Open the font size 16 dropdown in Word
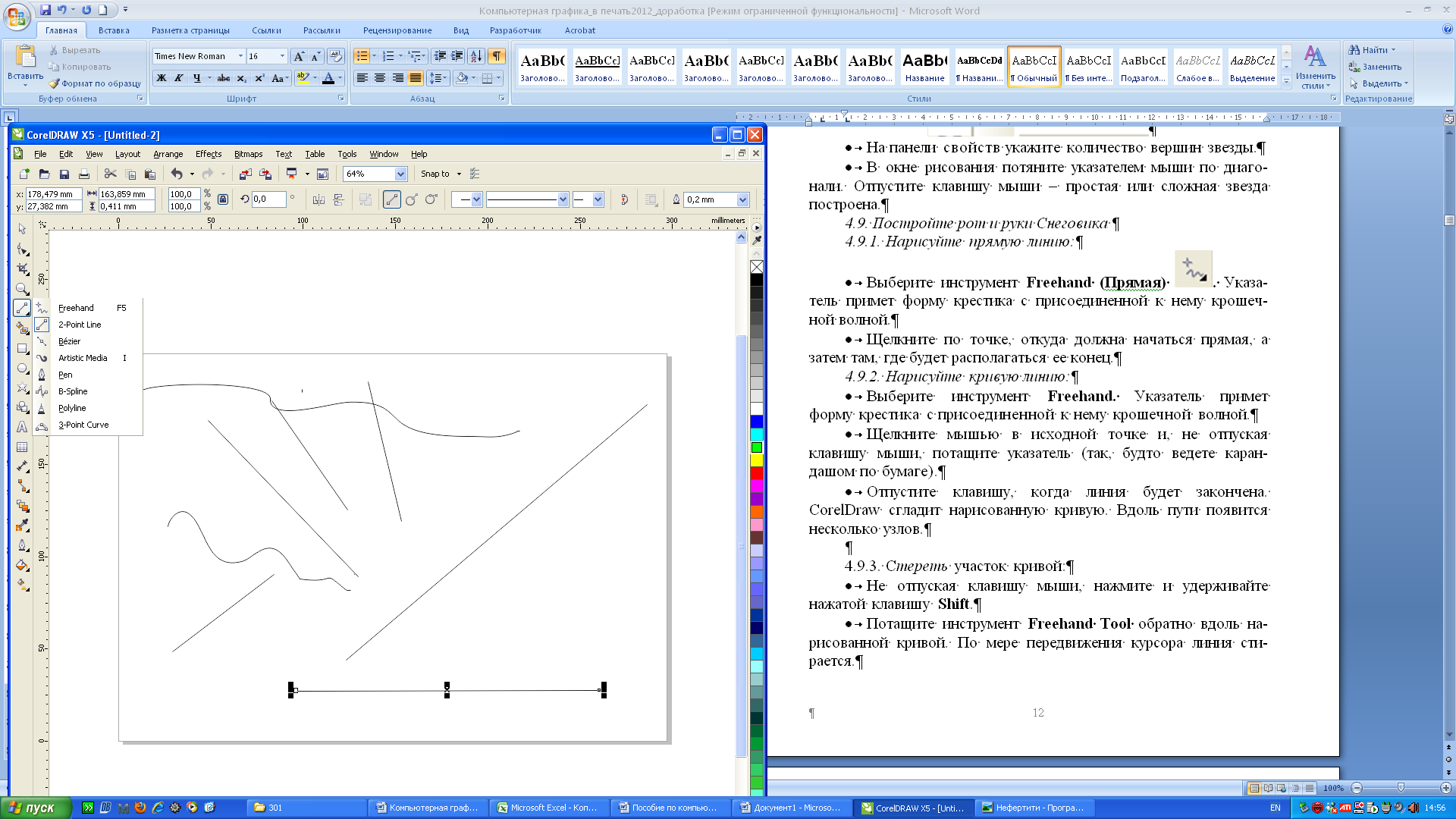The width and height of the screenshot is (1456, 819). pyautogui.click(x=282, y=56)
